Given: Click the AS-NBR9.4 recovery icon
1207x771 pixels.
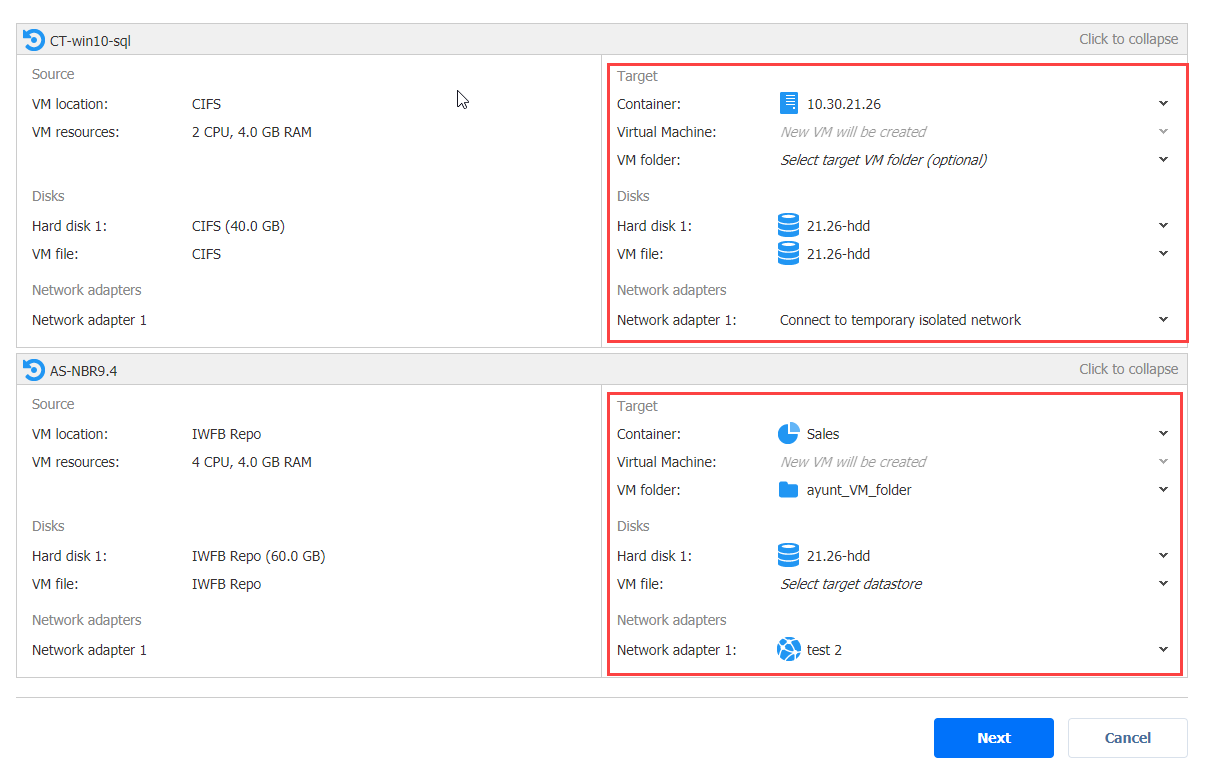Looking at the screenshot, I should [34, 370].
